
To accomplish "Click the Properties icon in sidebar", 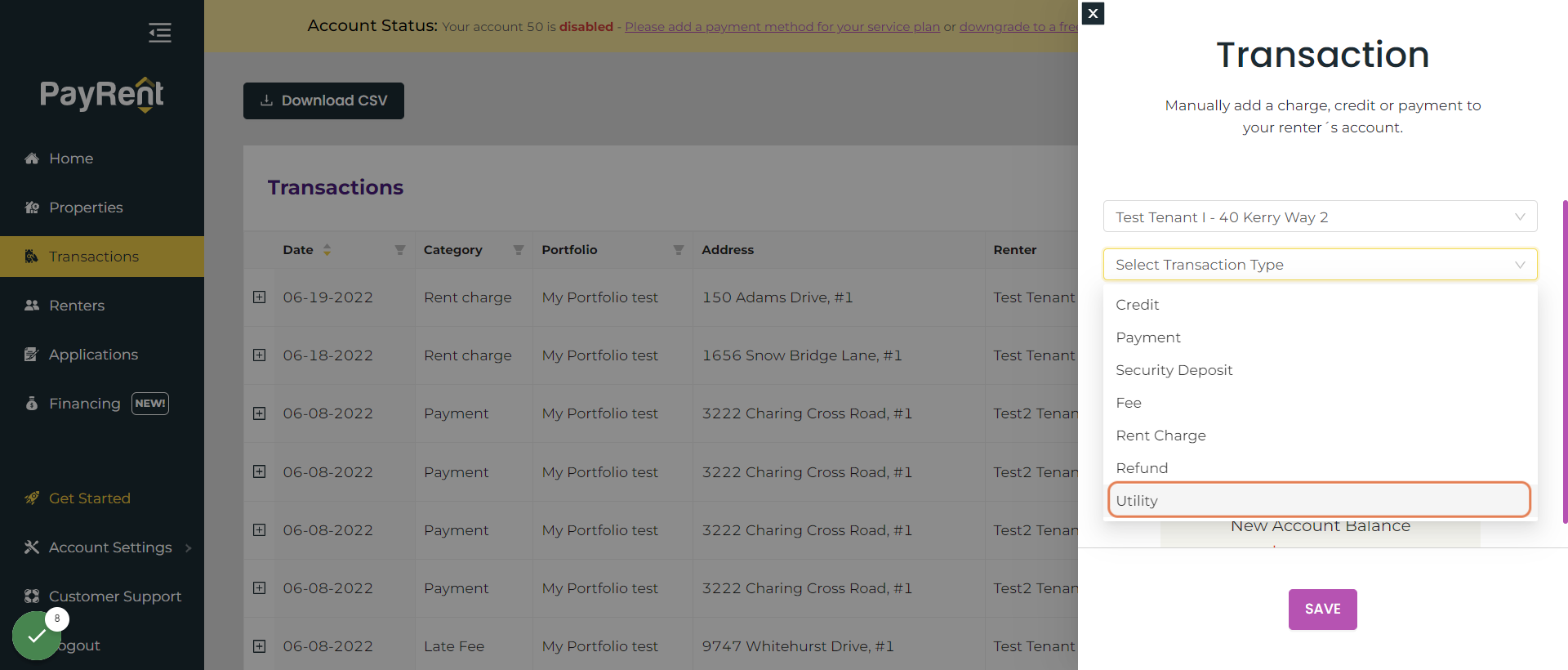I will [32, 208].
